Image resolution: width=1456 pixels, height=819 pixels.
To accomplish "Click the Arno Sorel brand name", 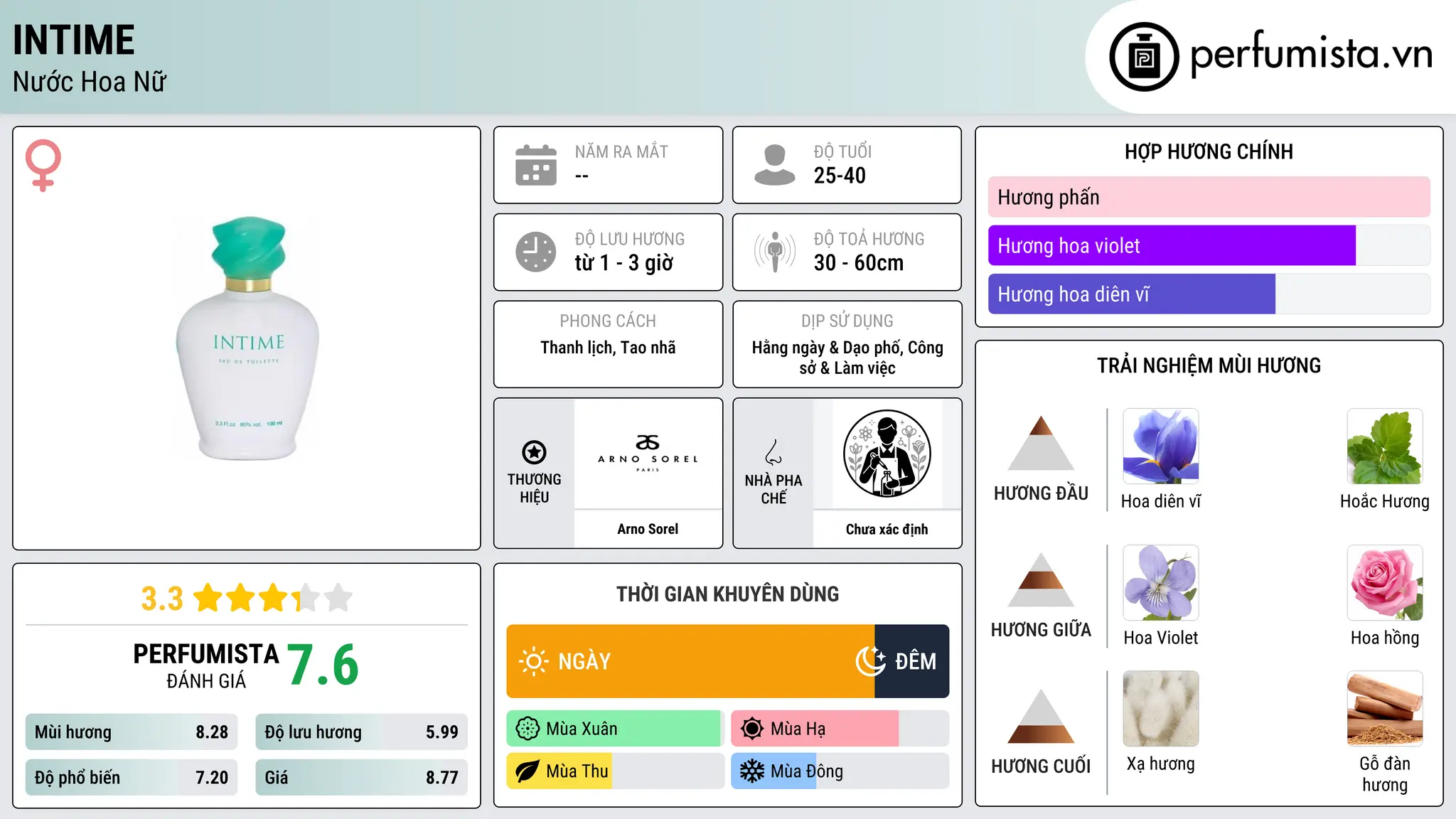I will pyautogui.click(x=648, y=529).
